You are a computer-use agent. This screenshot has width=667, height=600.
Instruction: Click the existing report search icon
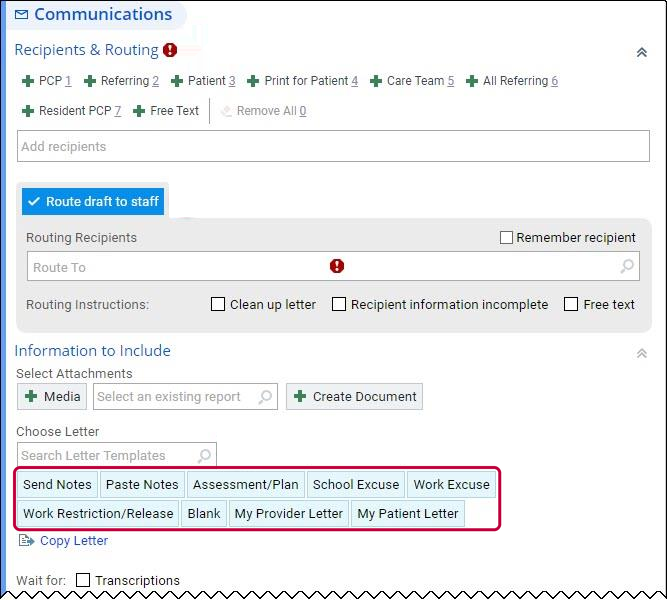[265, 397]
